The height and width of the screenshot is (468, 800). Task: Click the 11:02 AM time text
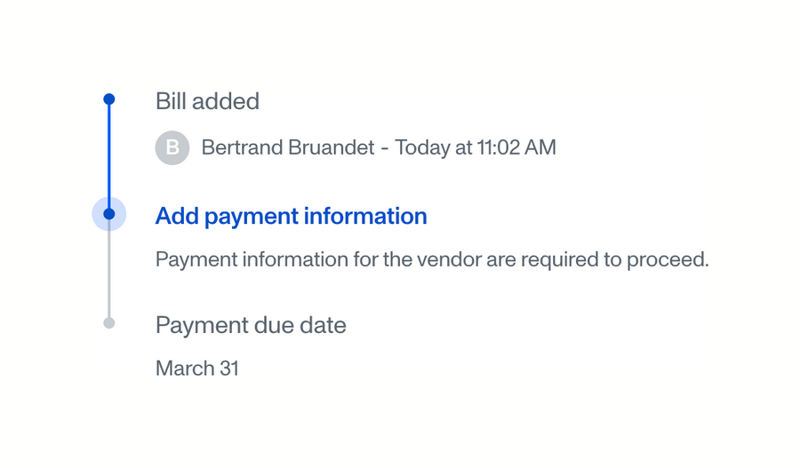[514, 148]
